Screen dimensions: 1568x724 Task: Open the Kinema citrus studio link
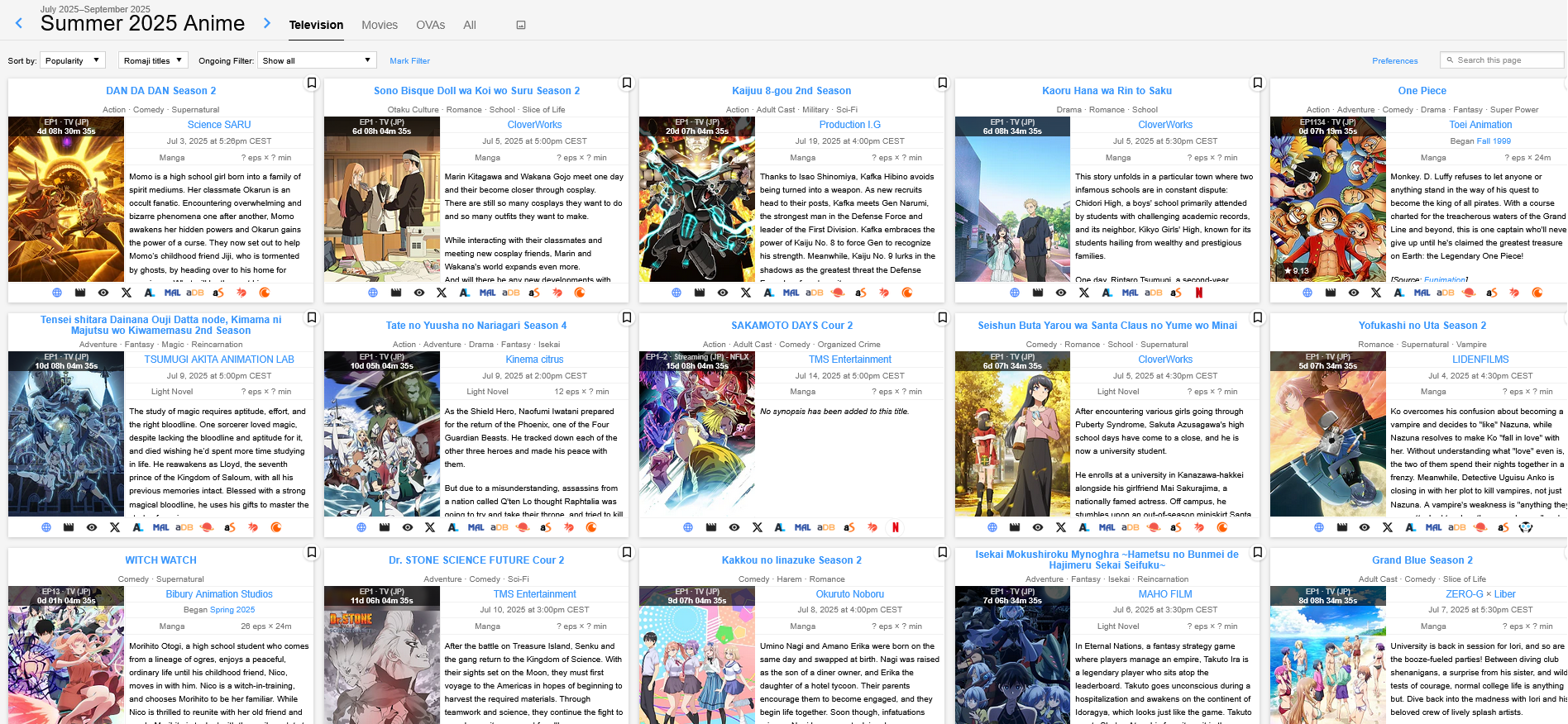point(534,360)
